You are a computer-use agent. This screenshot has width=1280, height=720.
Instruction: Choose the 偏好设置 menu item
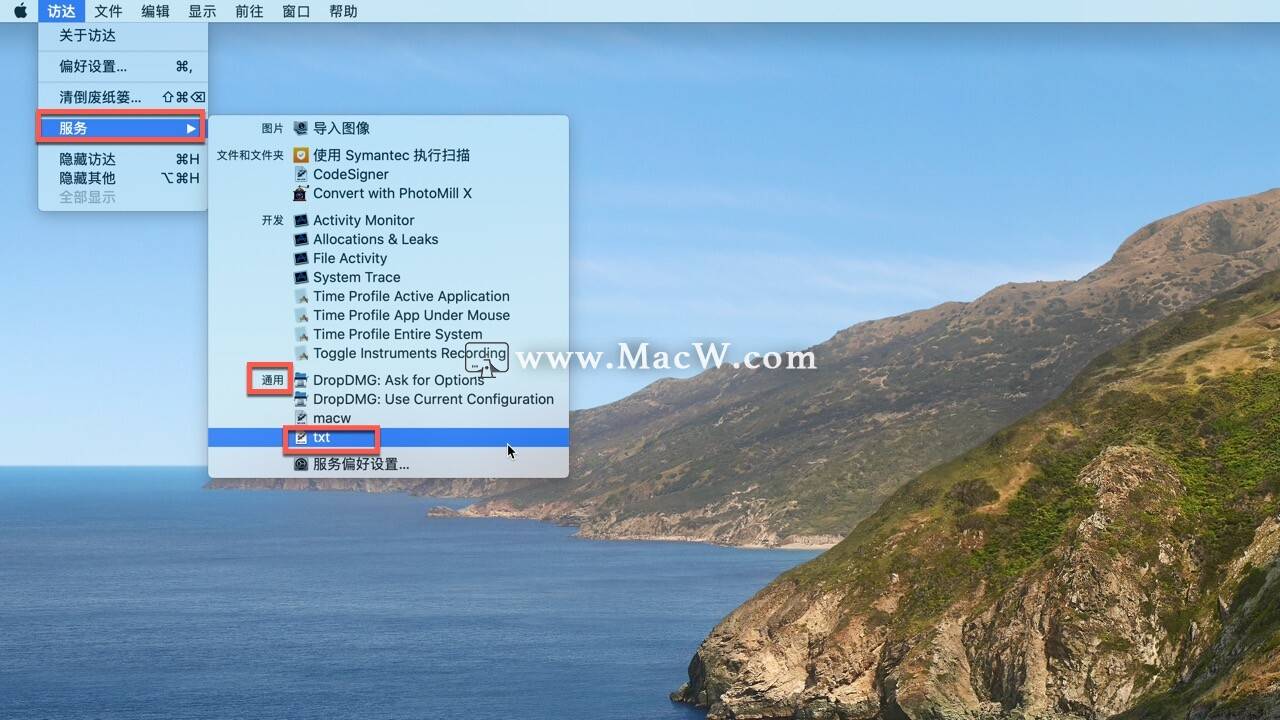coord(90,66)
